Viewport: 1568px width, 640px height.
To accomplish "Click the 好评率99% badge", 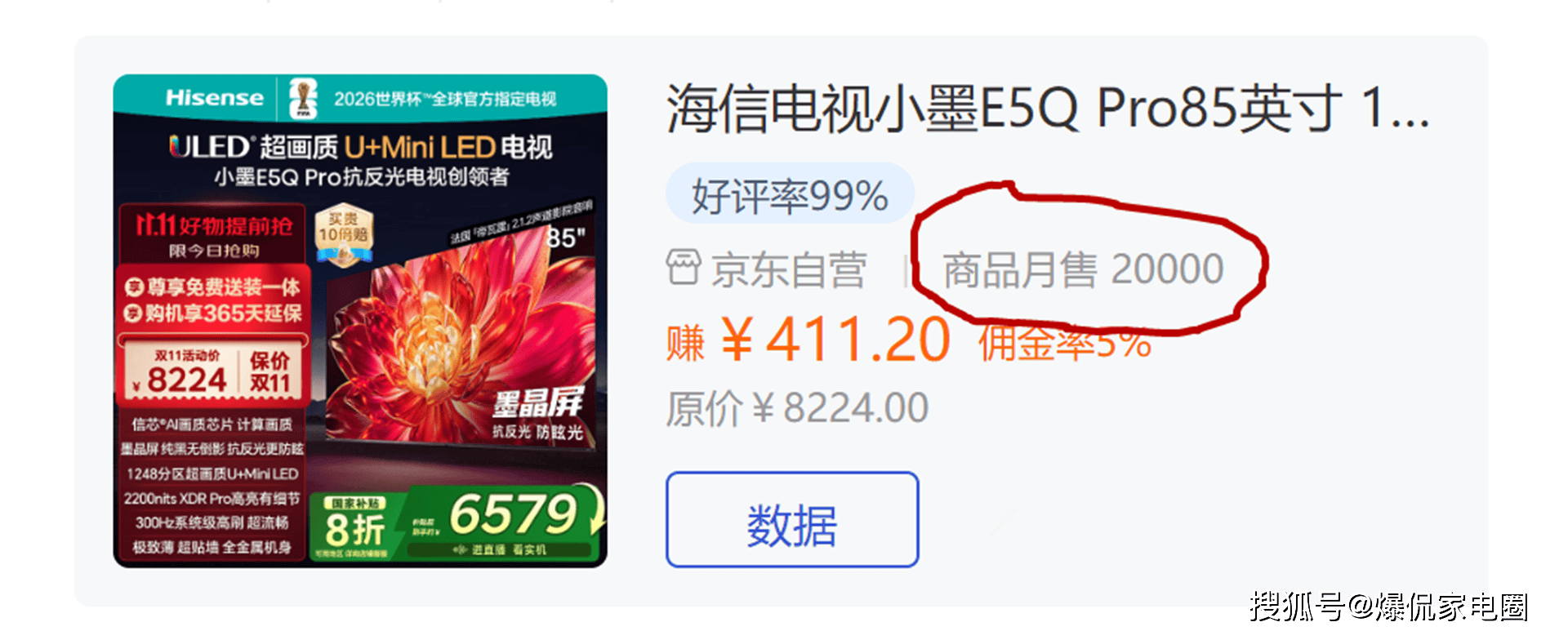I will coord(790,195).
